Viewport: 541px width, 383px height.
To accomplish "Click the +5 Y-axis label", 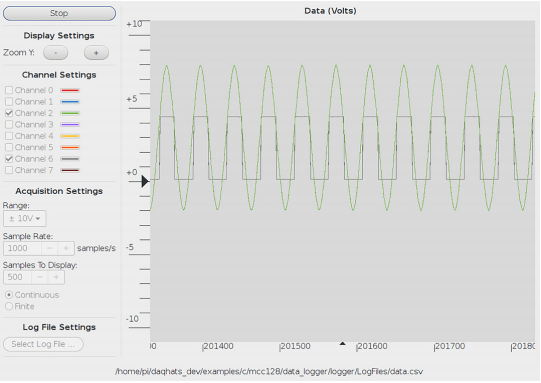I will click(132, 99).
